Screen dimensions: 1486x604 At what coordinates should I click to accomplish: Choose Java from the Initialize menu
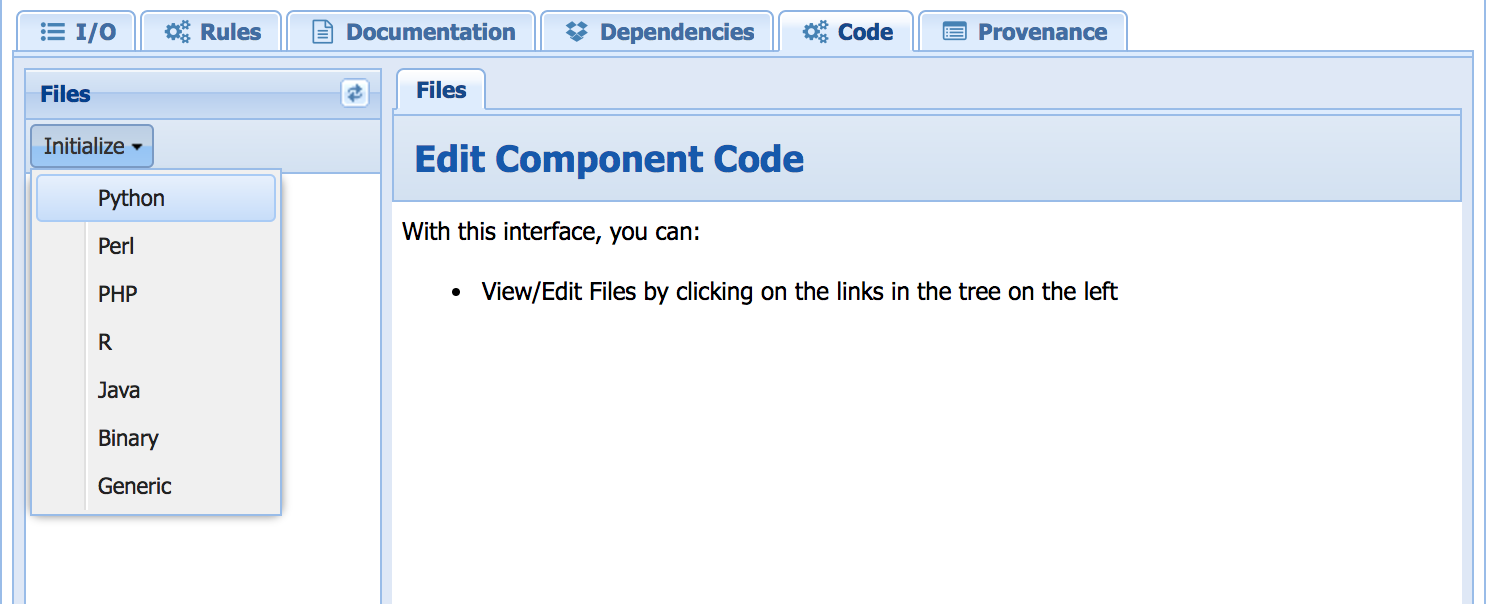pyautogui.click(x=119, y=390)
